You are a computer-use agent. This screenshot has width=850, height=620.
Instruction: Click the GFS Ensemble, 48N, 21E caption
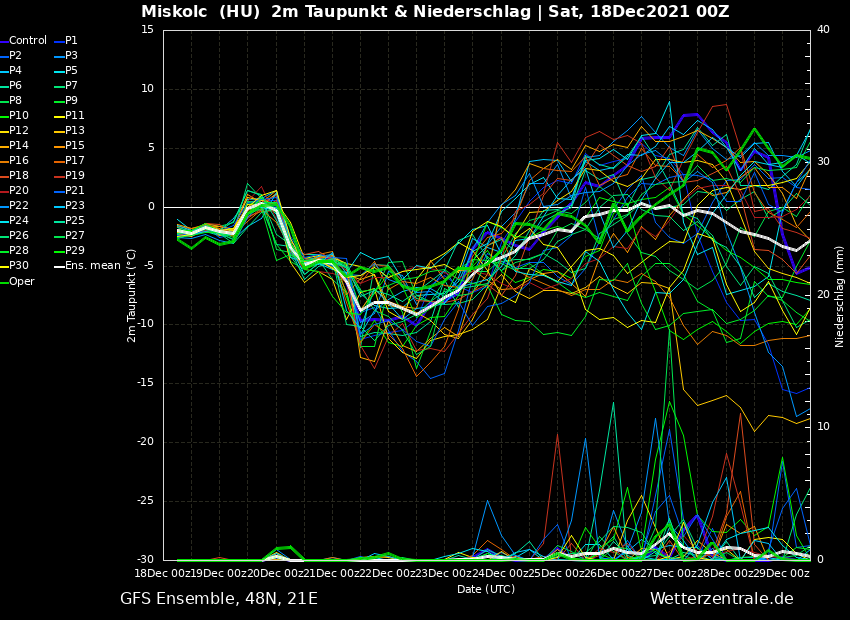[x=219, y=599]
